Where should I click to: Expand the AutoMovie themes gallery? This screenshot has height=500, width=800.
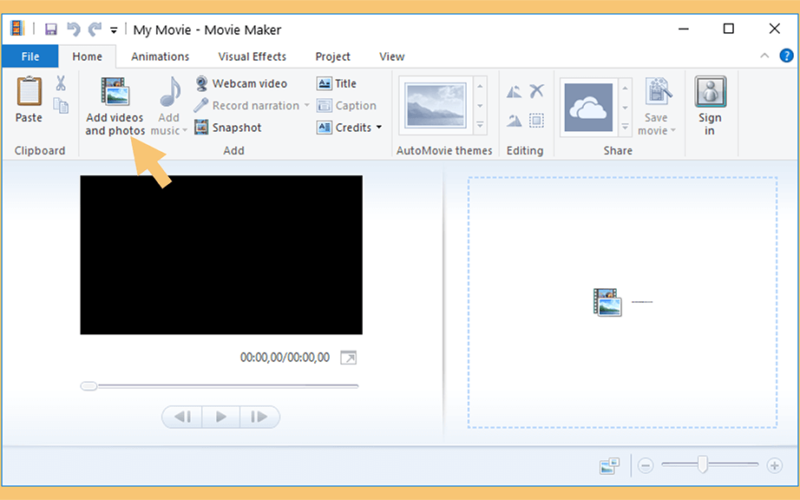(x=480, y=125)
